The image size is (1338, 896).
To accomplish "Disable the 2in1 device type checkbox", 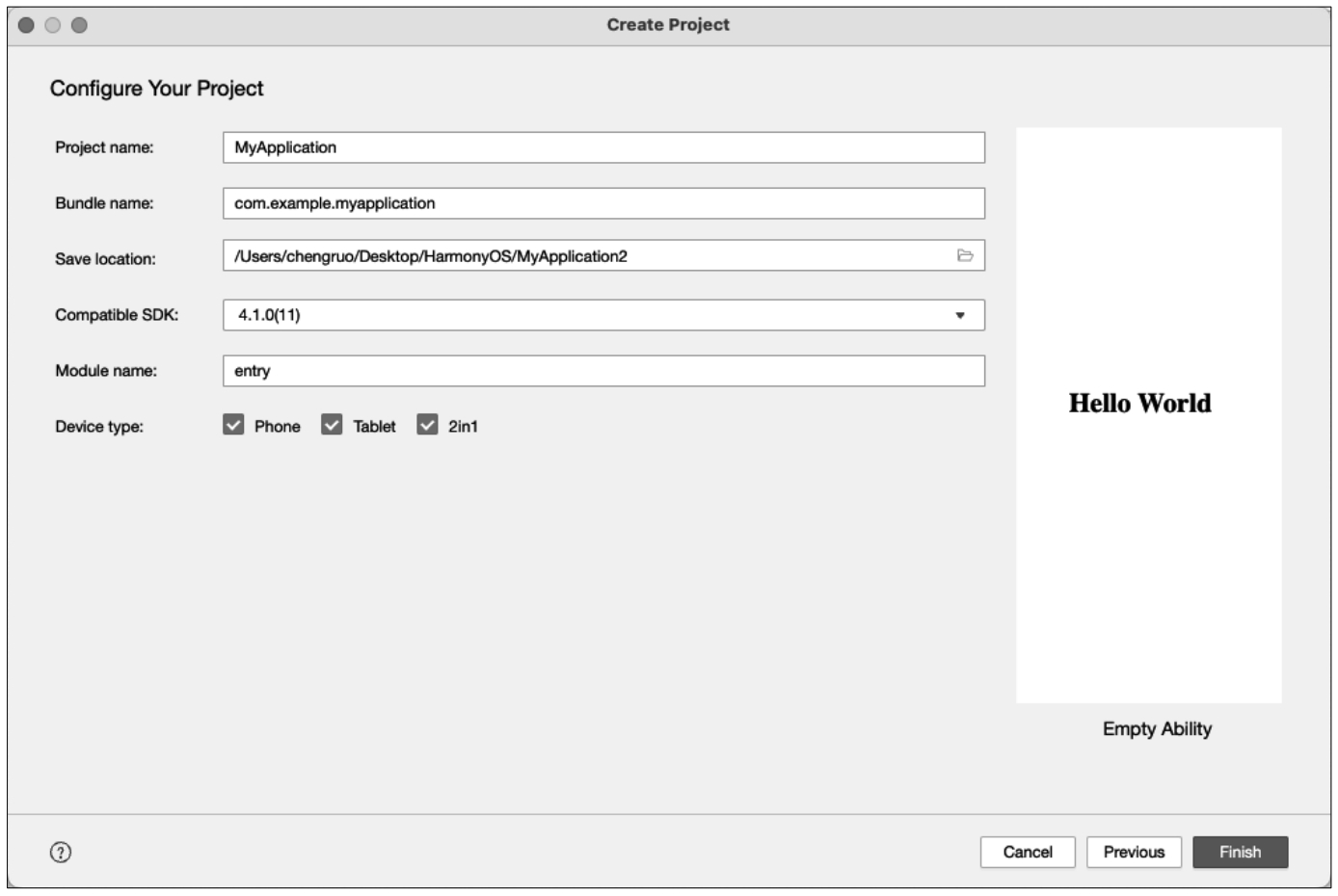I will tap(427, 425).
